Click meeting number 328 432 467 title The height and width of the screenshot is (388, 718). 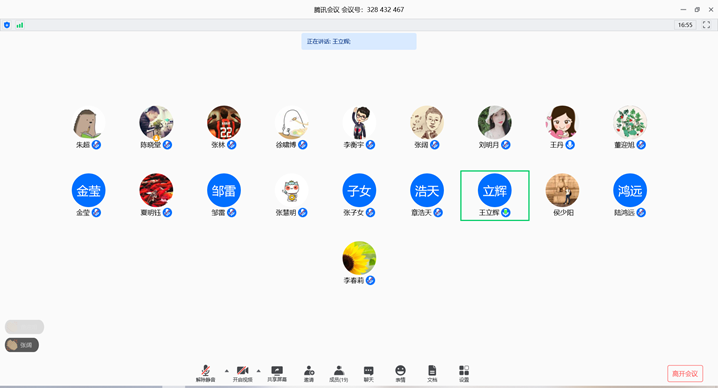[x=359, y=10]
